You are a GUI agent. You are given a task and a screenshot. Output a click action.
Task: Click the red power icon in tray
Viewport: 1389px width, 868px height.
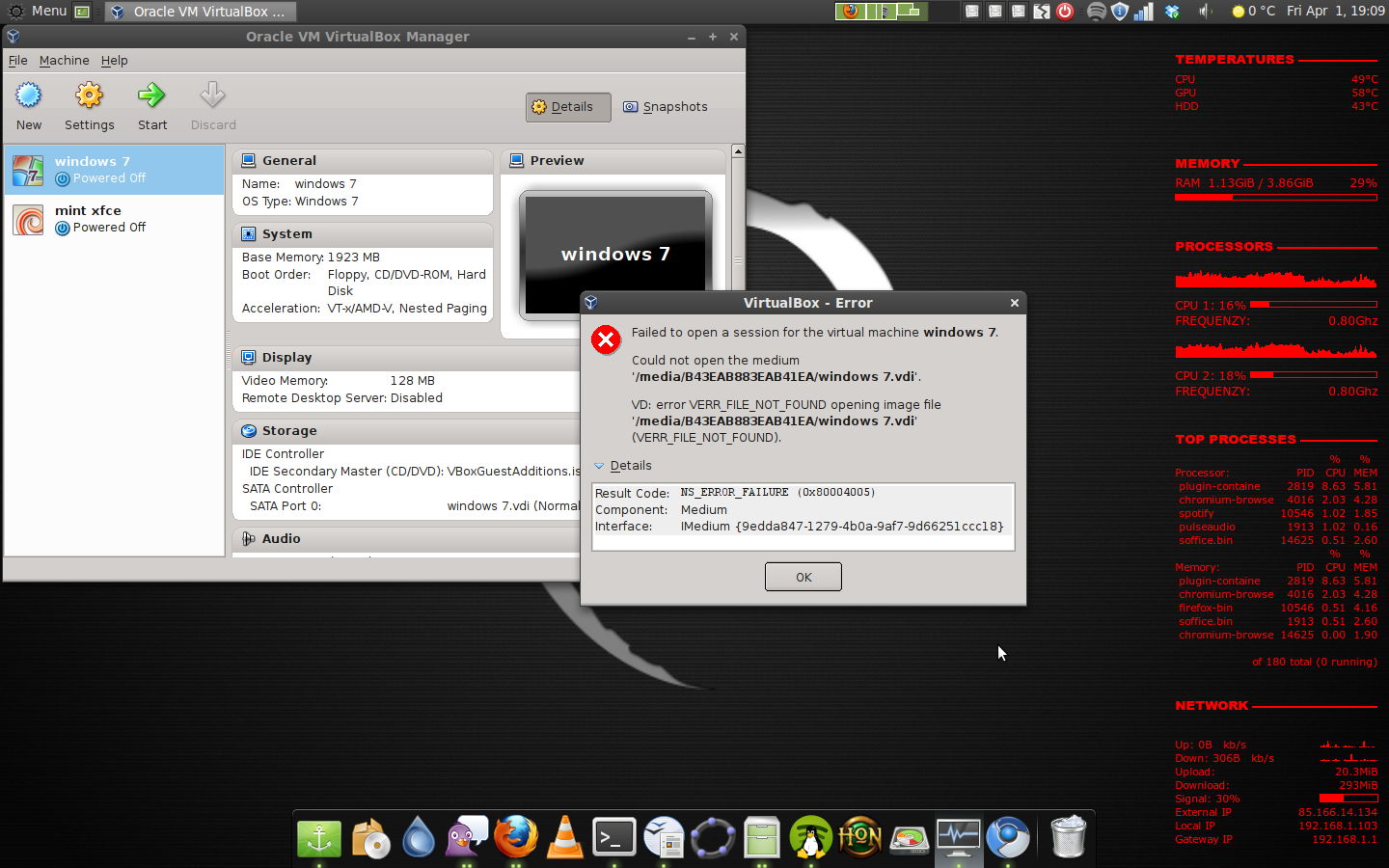click(1065, 12)
